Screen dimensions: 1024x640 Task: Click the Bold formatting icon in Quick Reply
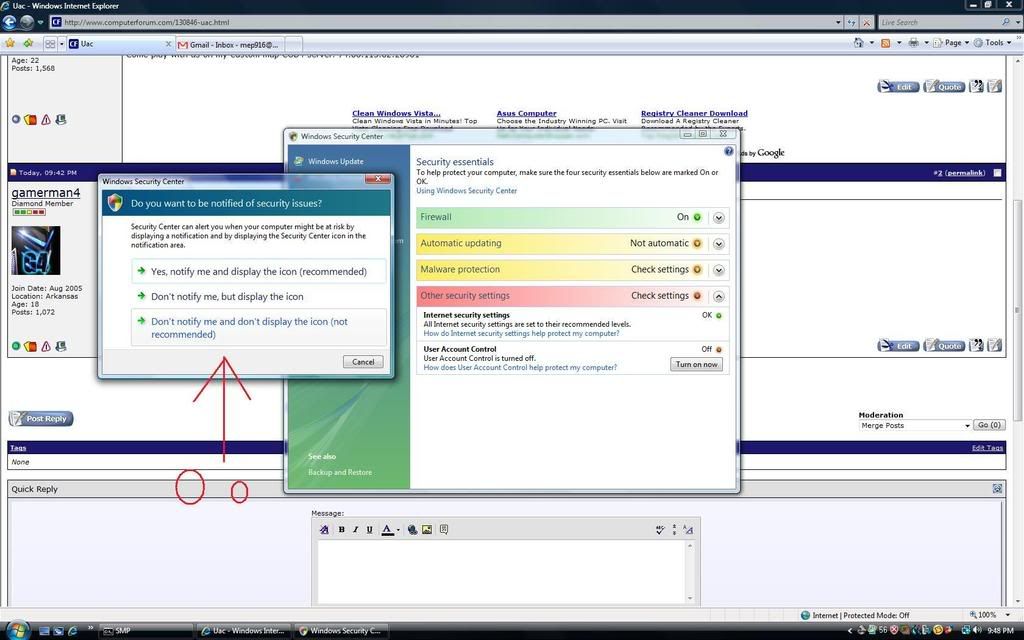coord(341,530)
